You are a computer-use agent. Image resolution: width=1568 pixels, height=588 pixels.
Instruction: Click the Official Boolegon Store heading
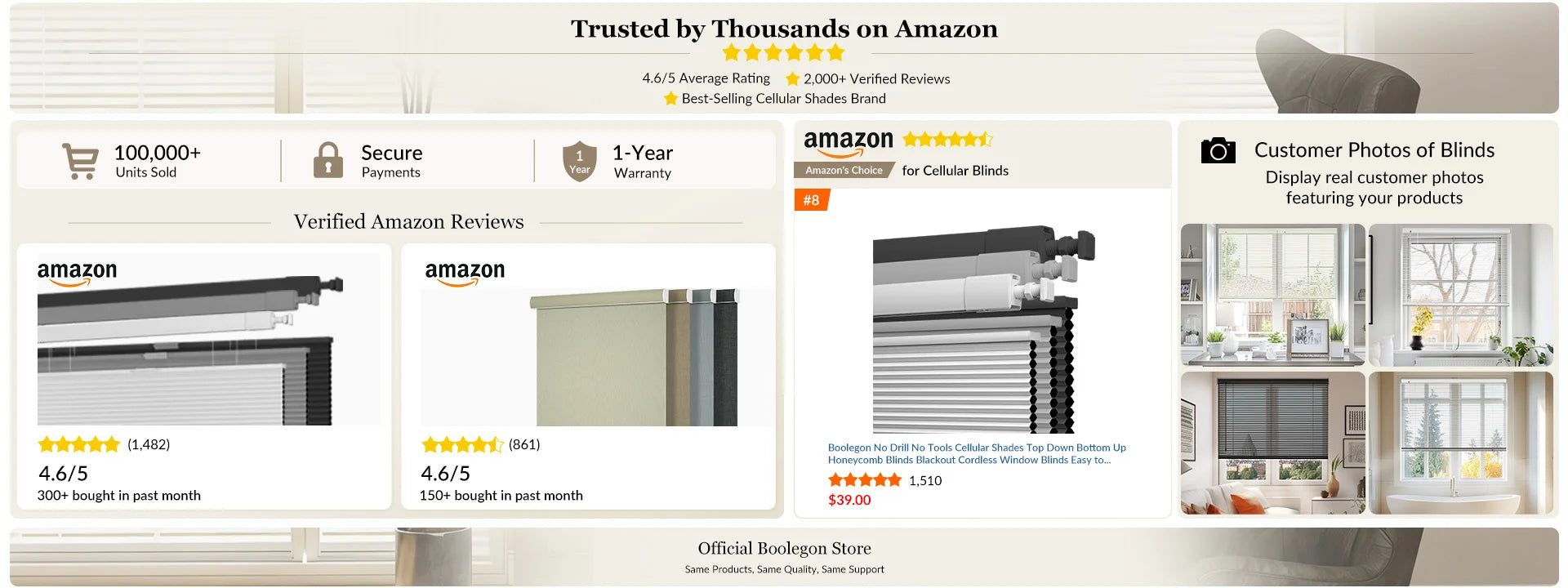784,548
